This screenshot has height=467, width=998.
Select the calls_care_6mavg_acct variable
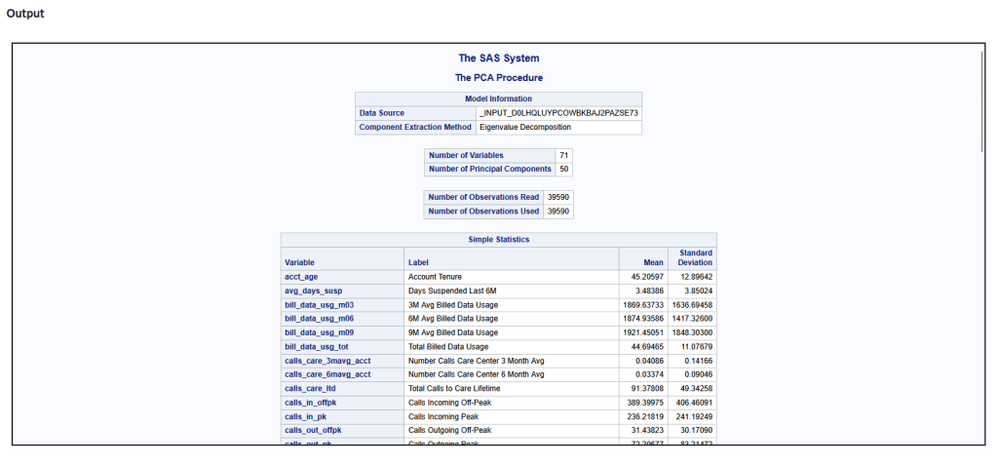tap(328, 375)
